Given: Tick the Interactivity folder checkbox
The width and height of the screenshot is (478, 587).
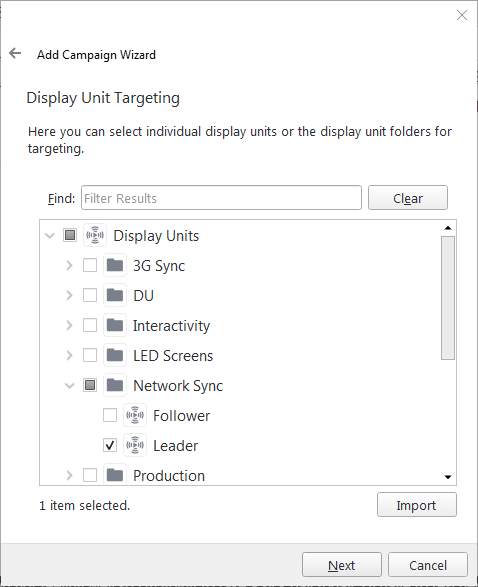Looking at the screenshot, I should 90,325.
